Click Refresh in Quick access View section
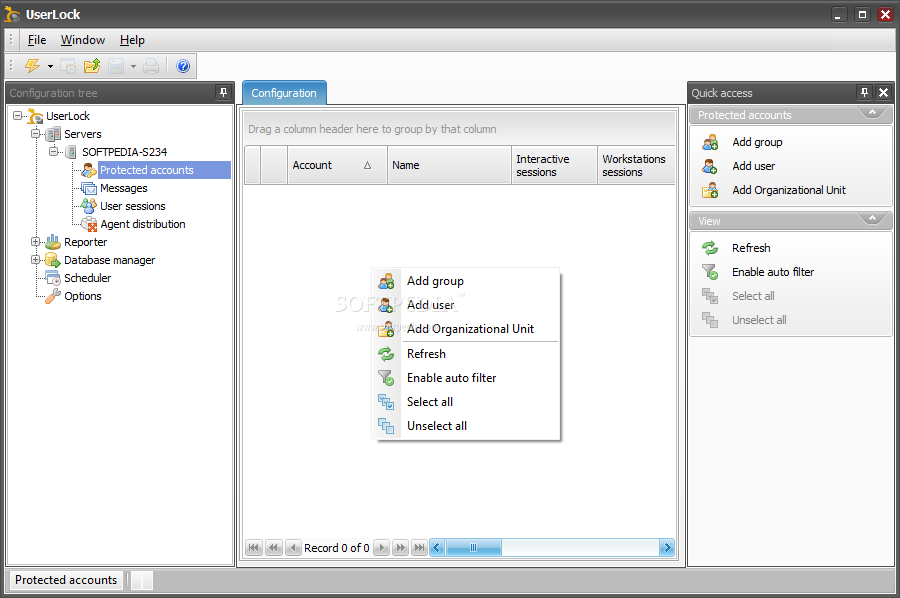Image resolution: width=900 pixels, height=598 pixels. click(751, 248)
